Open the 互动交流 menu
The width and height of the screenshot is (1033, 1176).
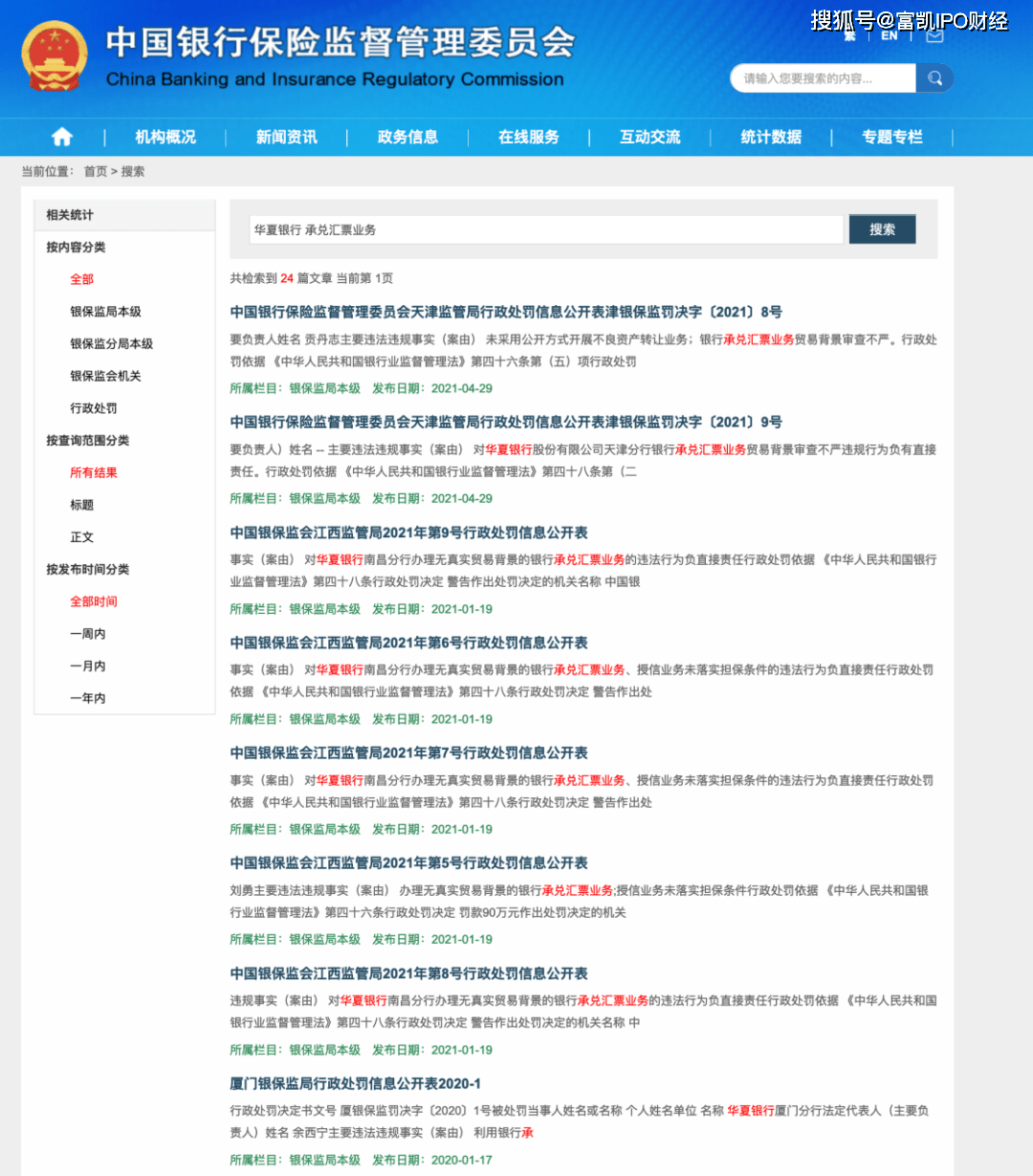pyautogui.click(x=649, y=137)
